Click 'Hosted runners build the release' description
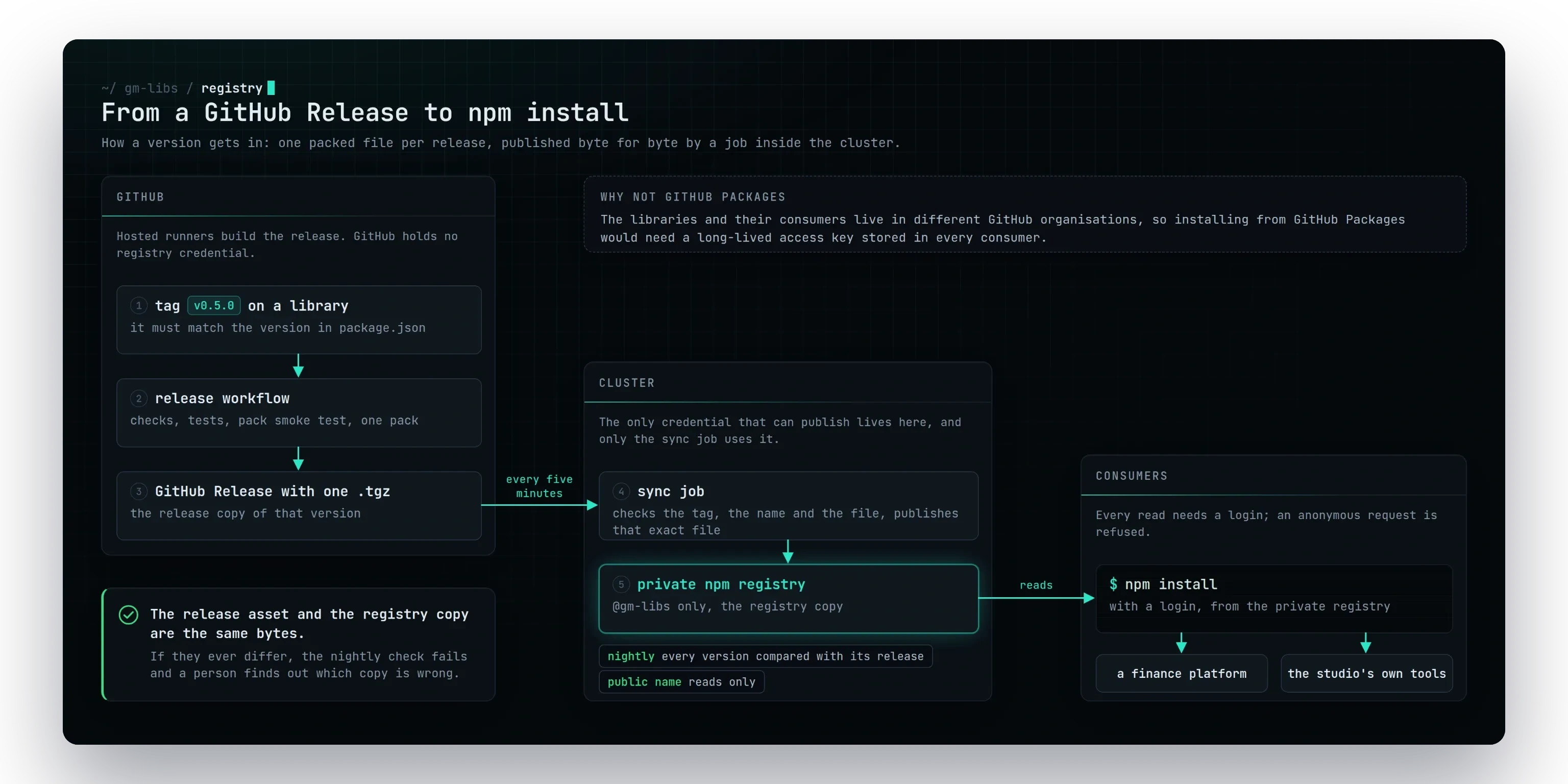1568x784 pixels. click(x=287, y=244)
